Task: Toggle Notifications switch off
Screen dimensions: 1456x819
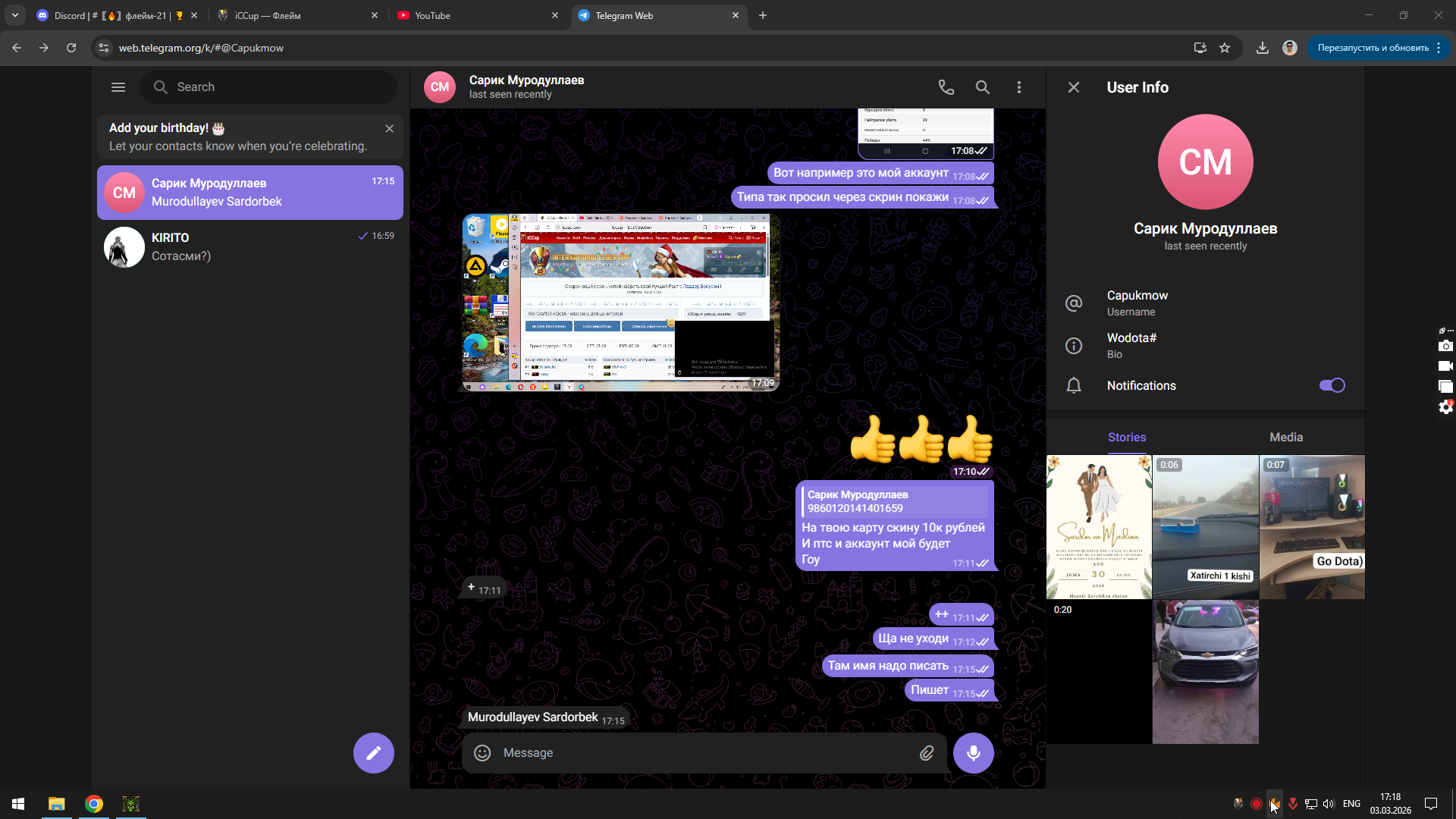Action: [x=1332, y=385]
